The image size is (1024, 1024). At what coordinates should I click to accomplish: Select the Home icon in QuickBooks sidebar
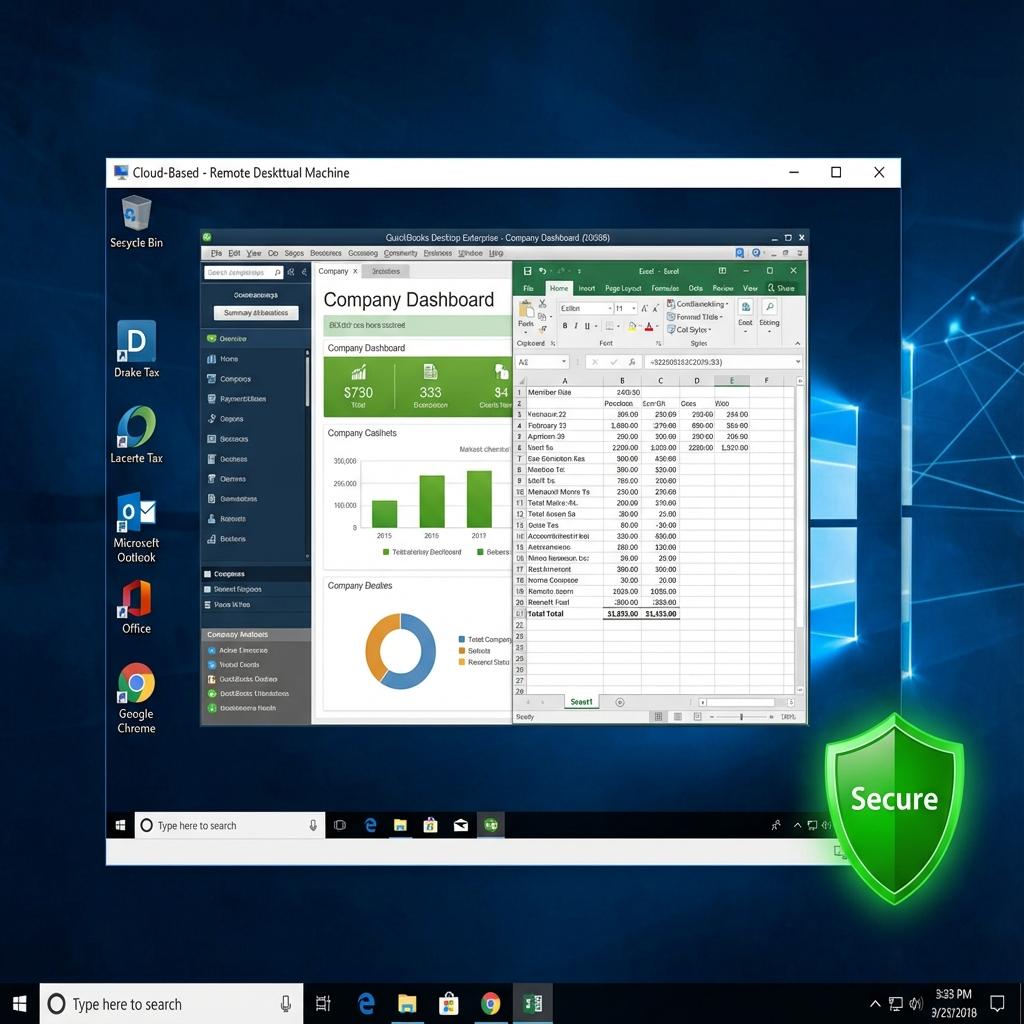212,359
